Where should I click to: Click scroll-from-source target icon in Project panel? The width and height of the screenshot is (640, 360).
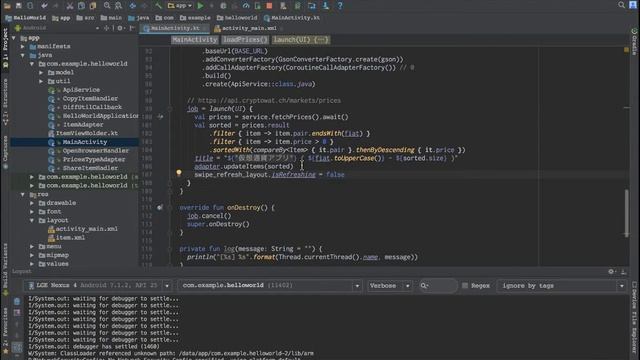click(x=107, y=28)
